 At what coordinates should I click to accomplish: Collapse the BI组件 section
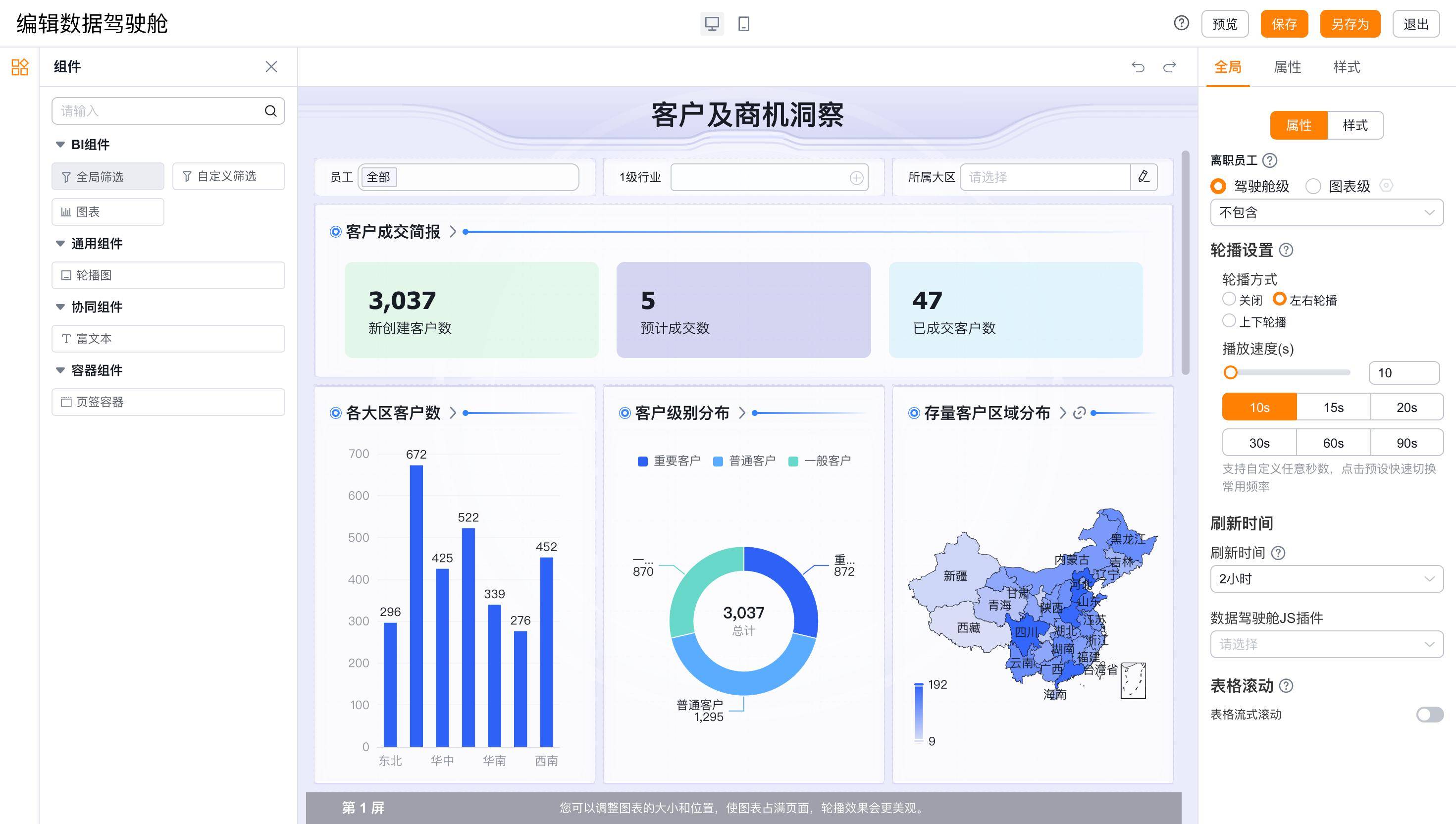tap(60, 144)
